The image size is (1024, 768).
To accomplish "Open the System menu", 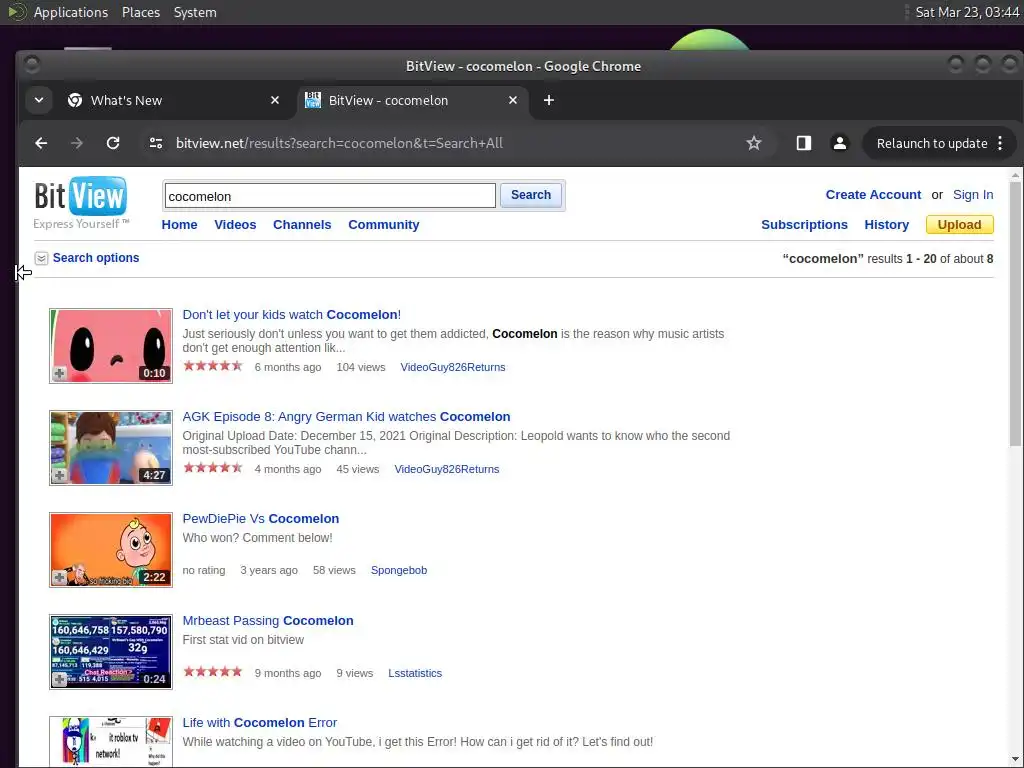I will (x=195, y=12).
